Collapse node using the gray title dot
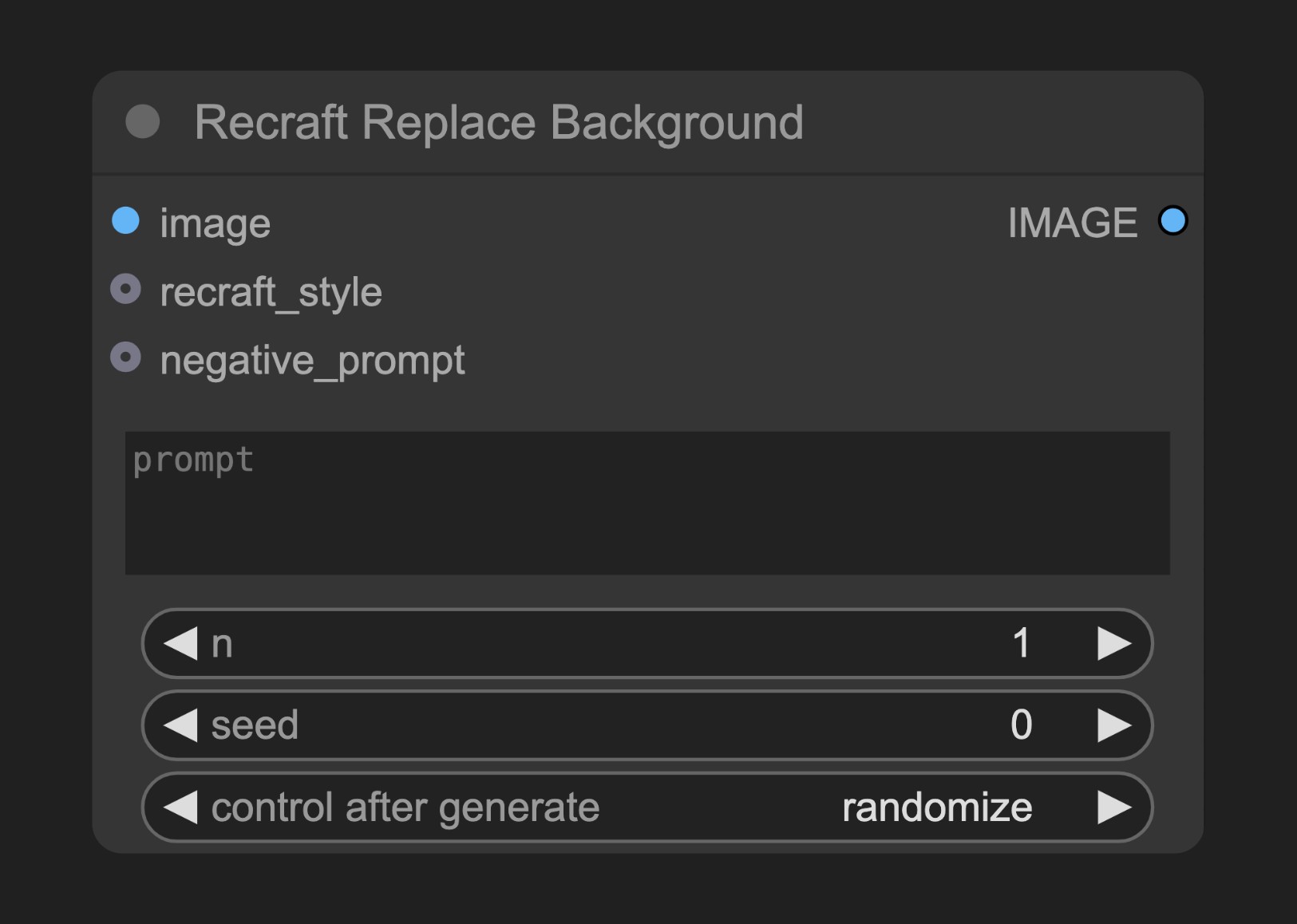 click(x=143, y=122)
